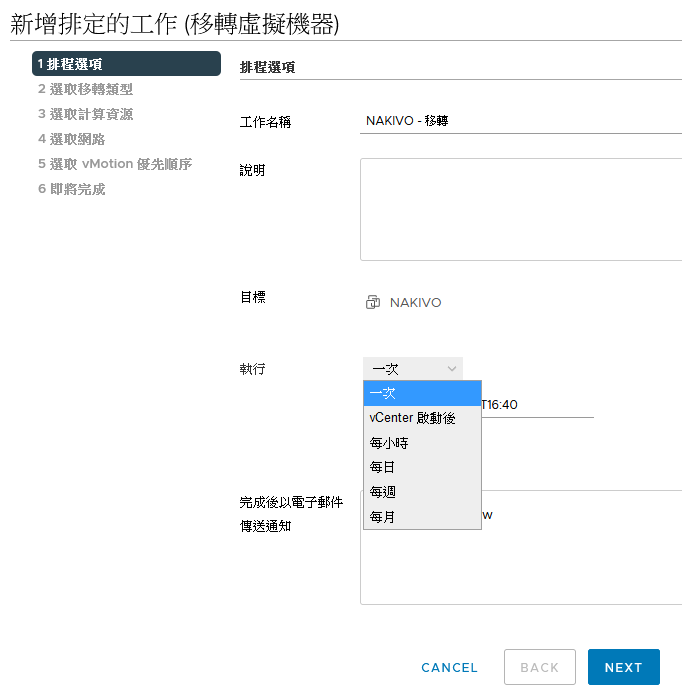Jump to step 5 vMotion 優先順序
The height and width of the screenshot is (695, 682).
[x=115, y=164]
